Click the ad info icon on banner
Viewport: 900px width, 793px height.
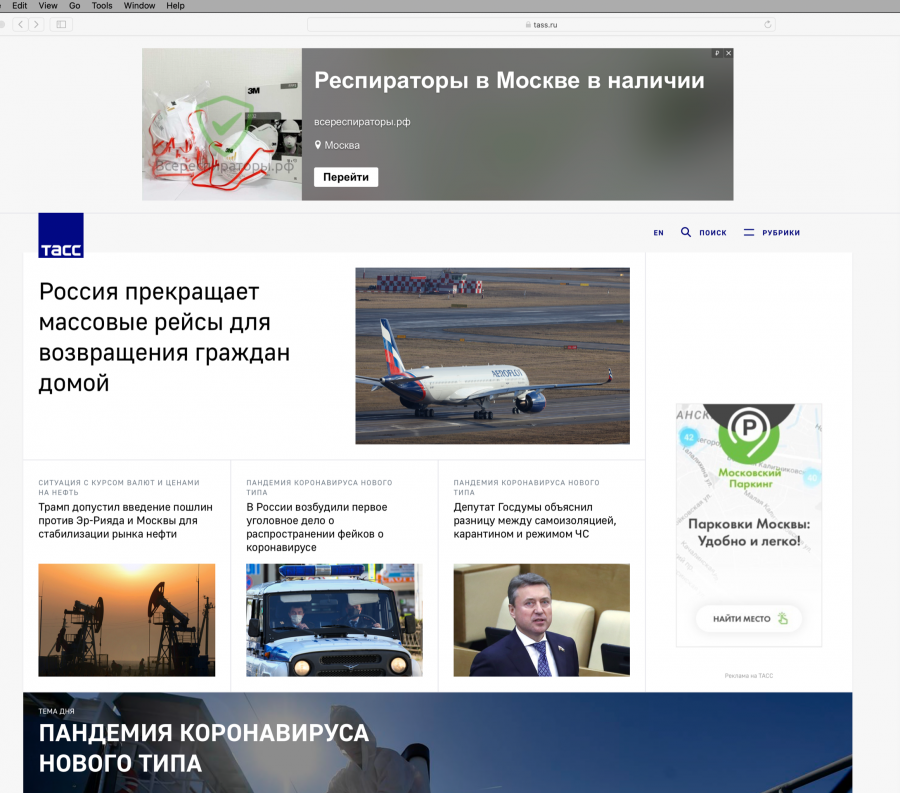(717, 53)
